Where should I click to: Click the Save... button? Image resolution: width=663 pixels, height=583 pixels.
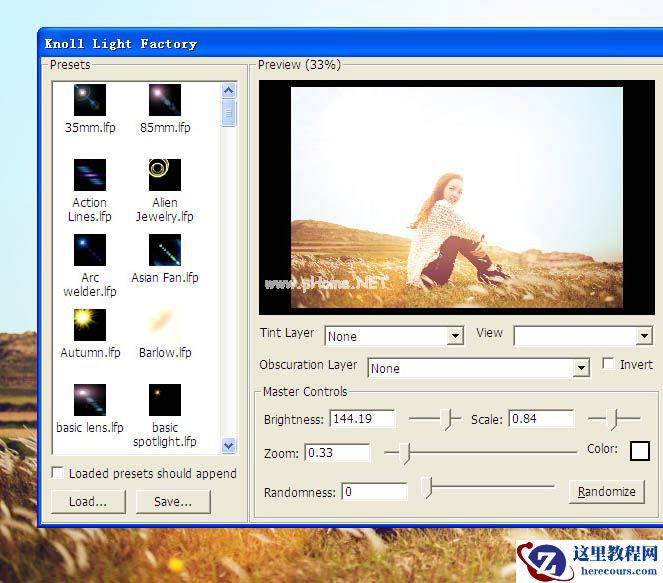173,502
